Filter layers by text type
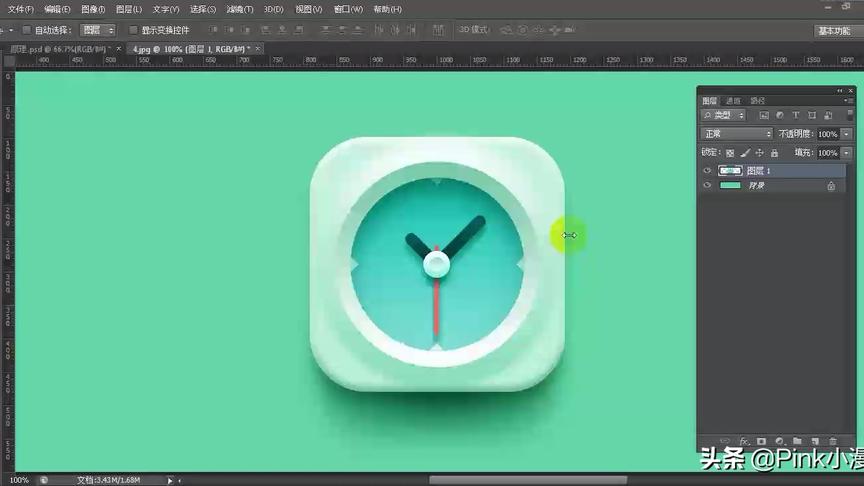Viewport: 864px width, 486px height. click(x=796, y=116)
